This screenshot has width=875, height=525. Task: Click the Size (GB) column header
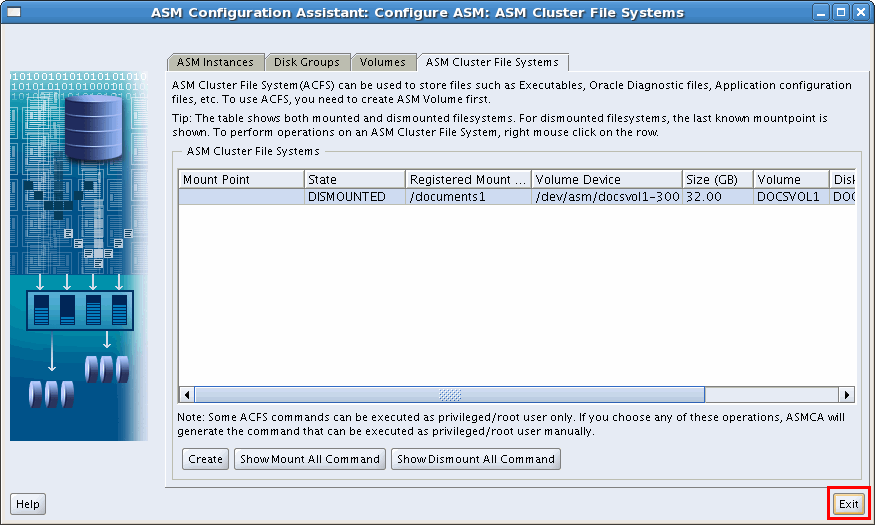(718, 179)
